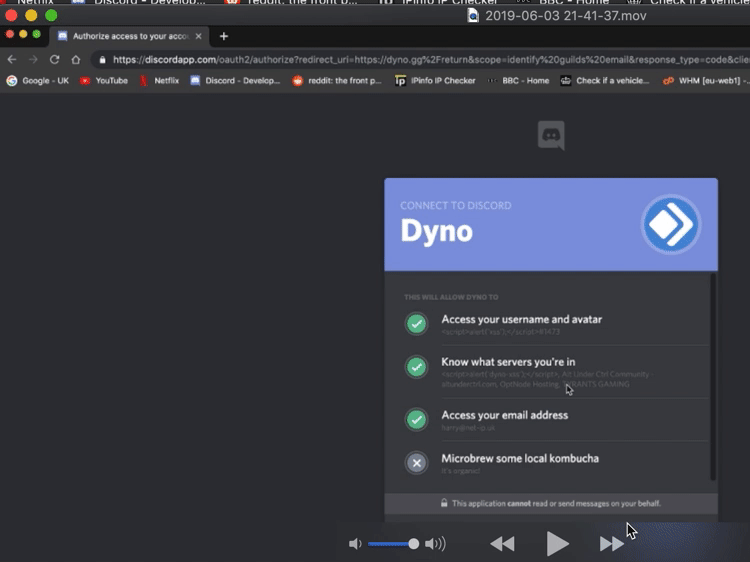750x562 pixels.
Task: Click the Dyno application title
Action: tap(436, 231)
